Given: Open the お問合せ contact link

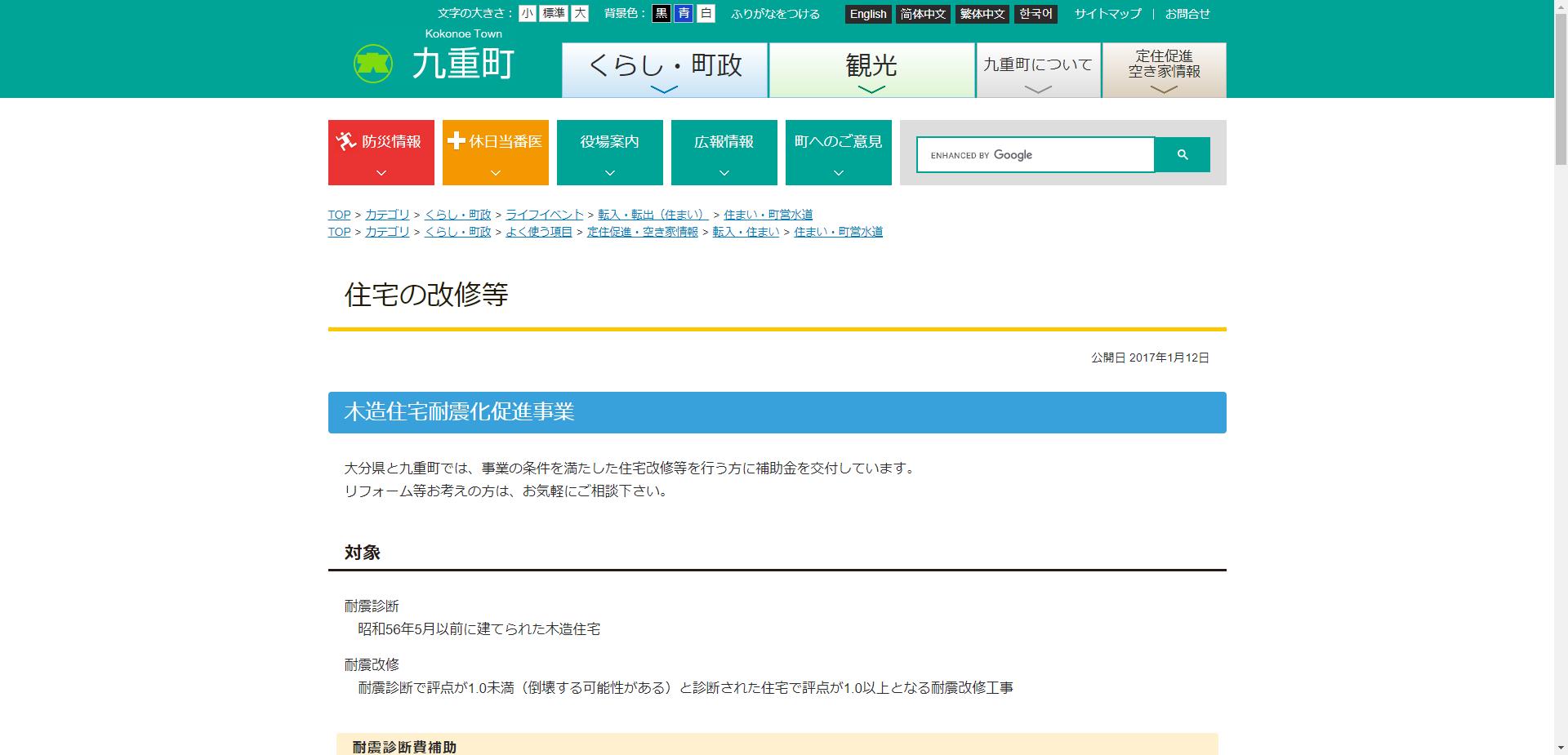Looking at the screenshot, I should pyautogui.click(x=1186, y=14).
